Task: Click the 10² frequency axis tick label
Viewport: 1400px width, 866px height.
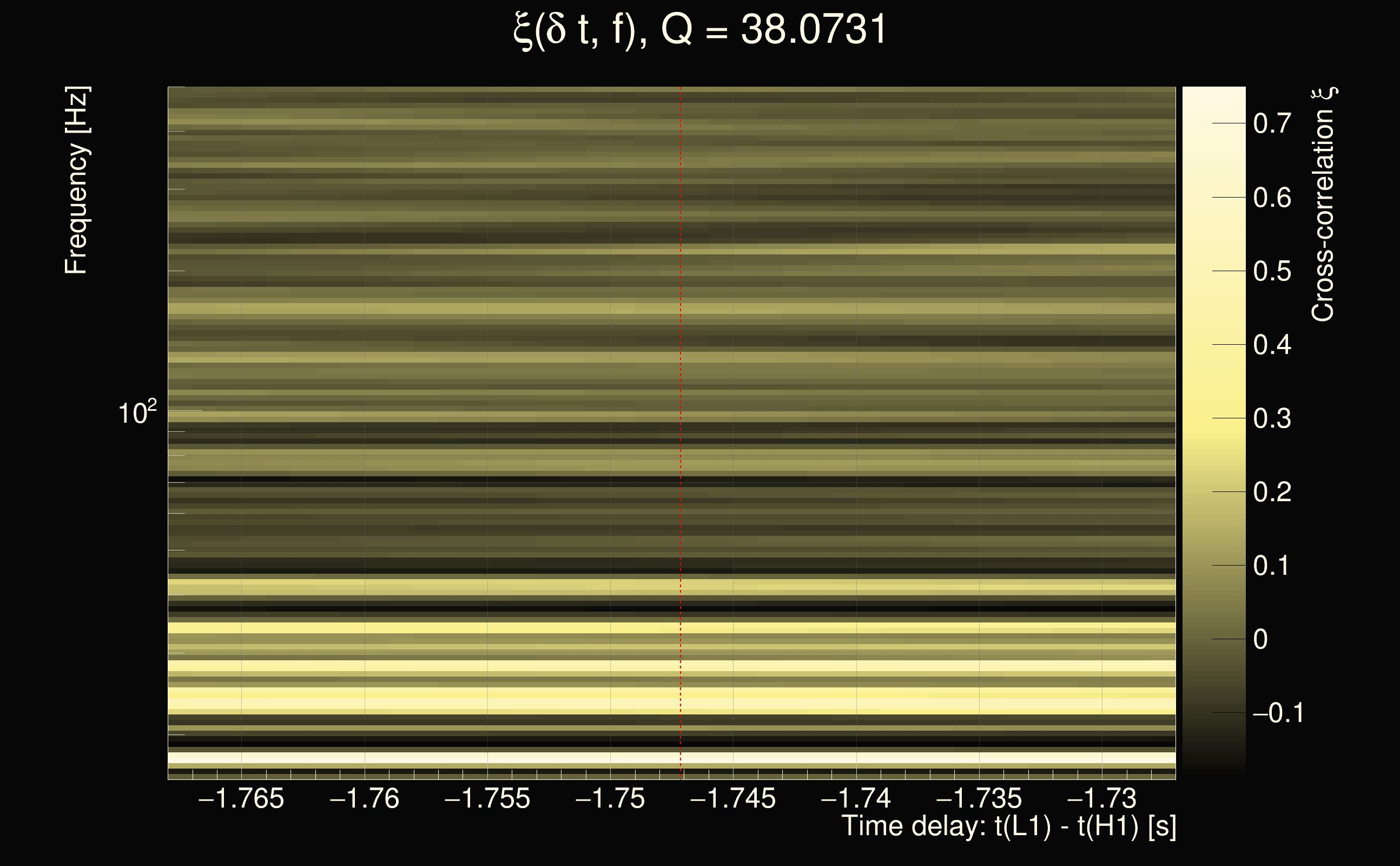Action: click(x=137, y=412)
